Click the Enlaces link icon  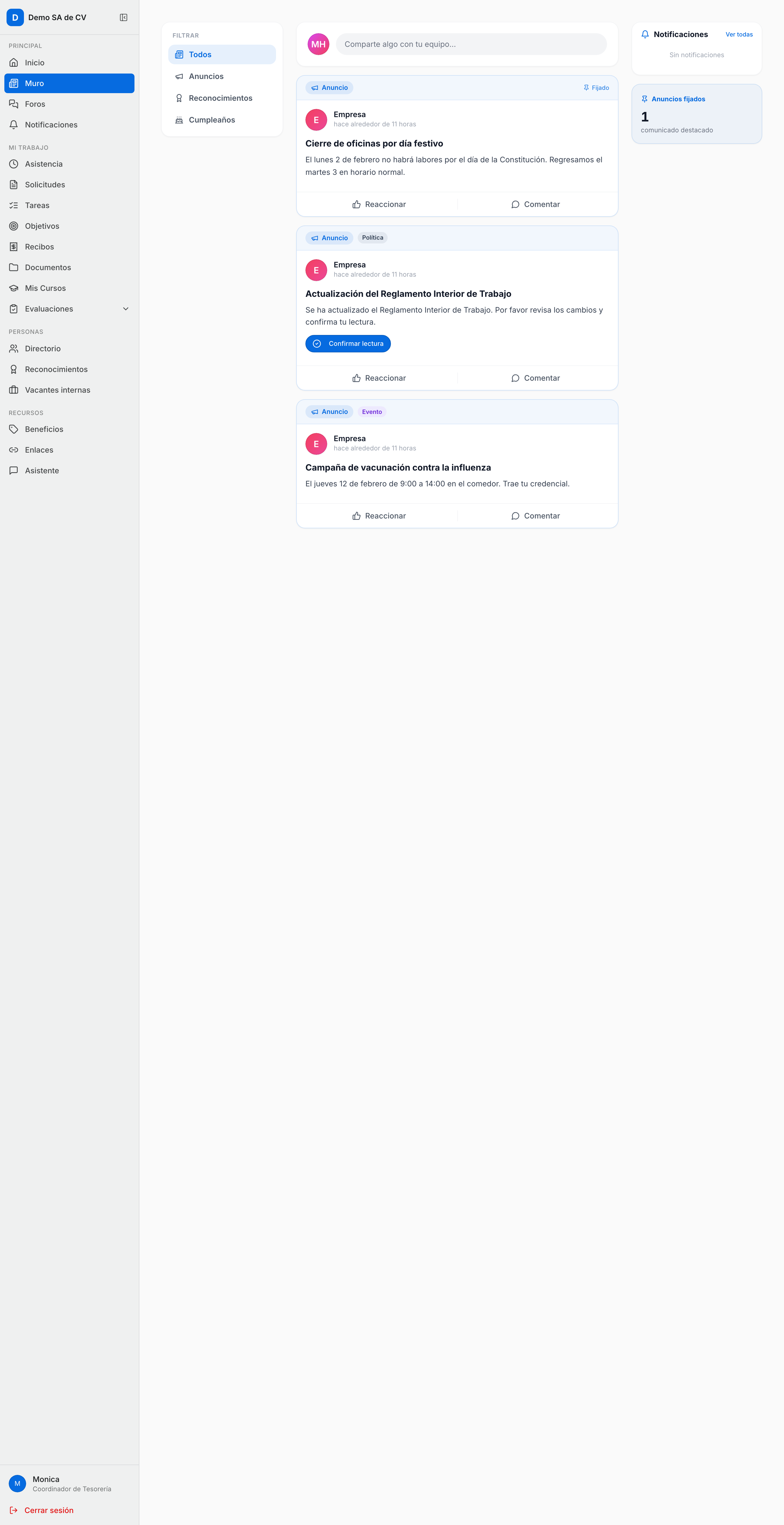pyautogui.click(x=14, y=450)
